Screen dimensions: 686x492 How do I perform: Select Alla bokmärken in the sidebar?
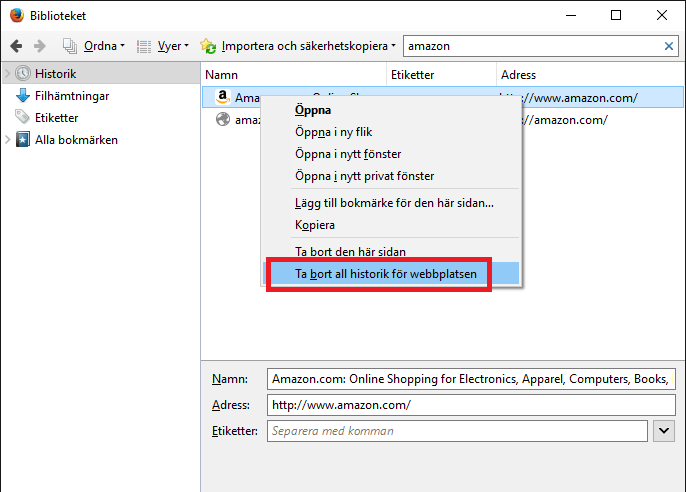pyautogui.click(x=76, y=140)
